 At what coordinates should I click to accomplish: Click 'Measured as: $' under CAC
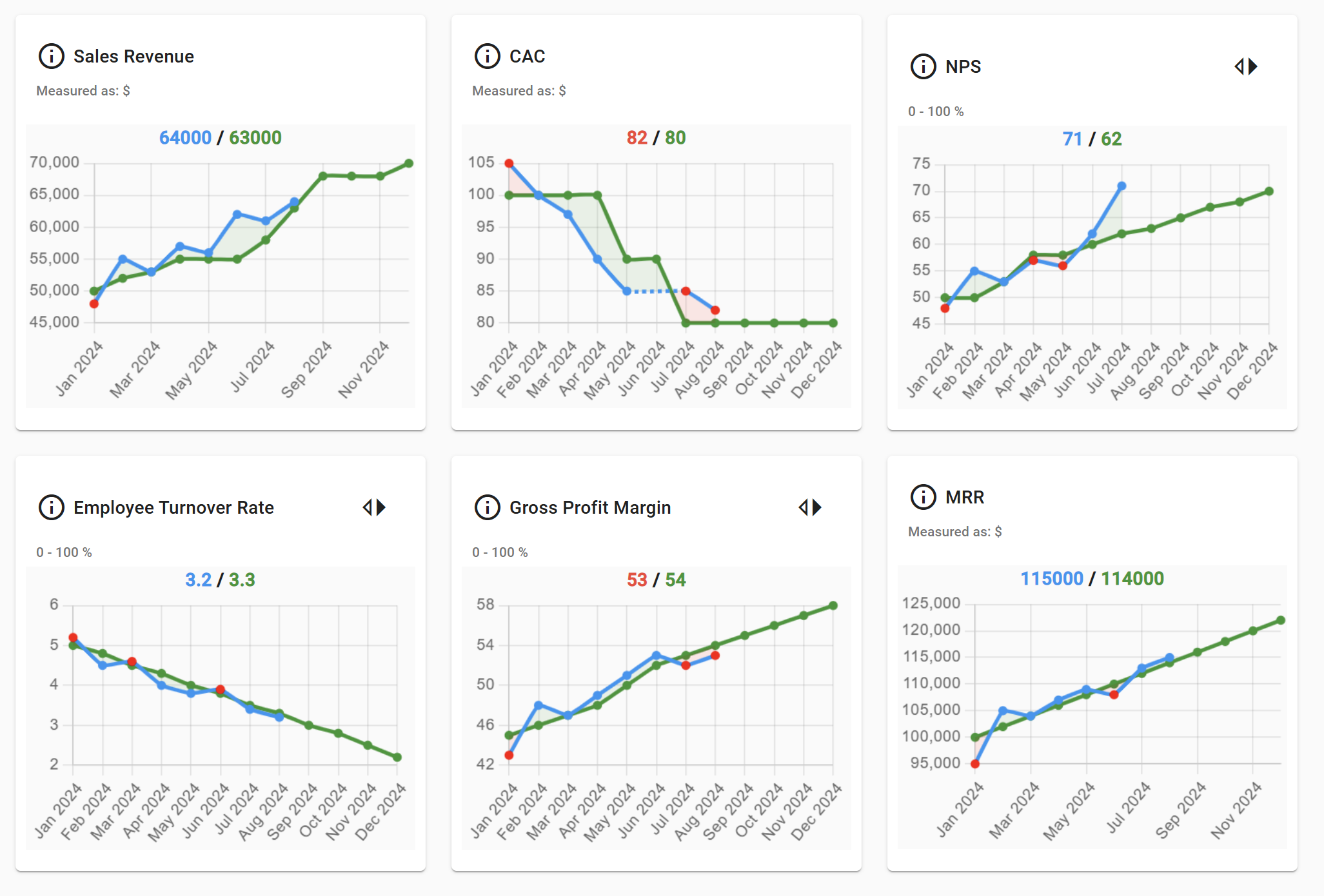tap(519, 91)
